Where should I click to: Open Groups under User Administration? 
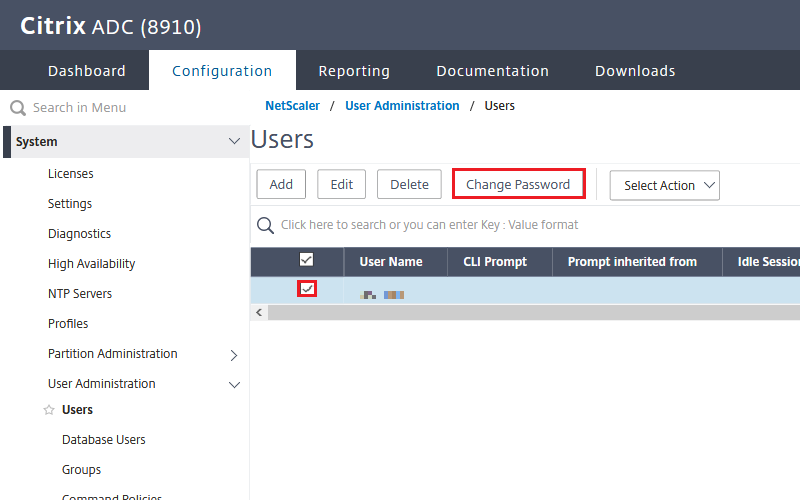81,469
